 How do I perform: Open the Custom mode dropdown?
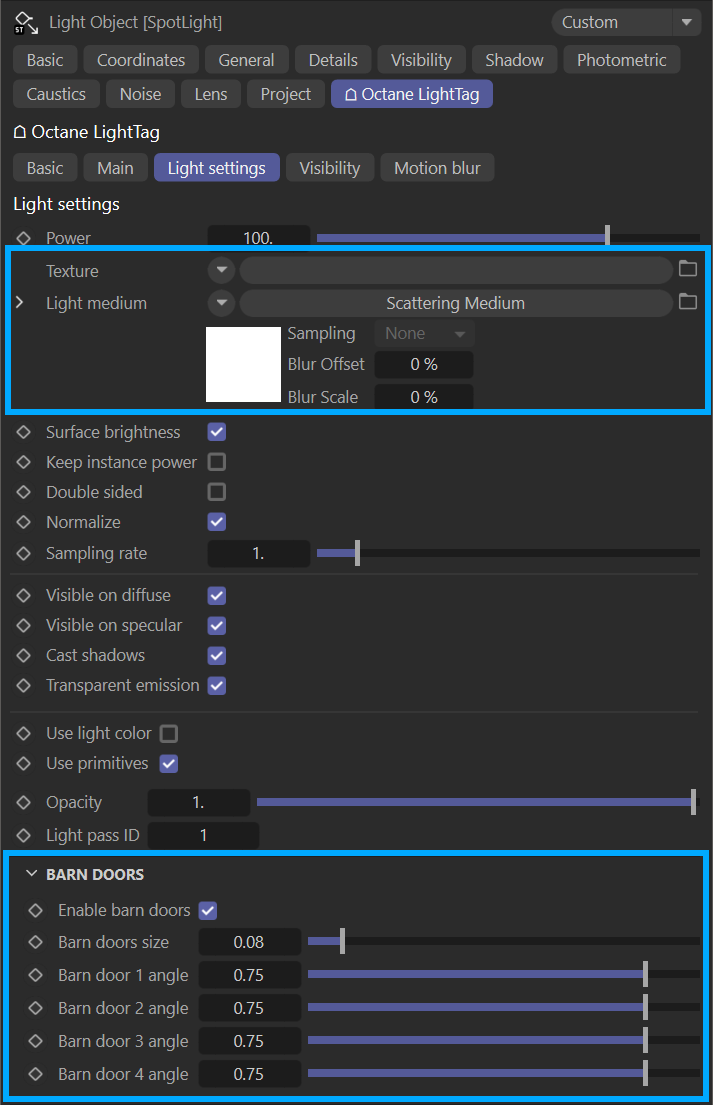tap(626, 22)
